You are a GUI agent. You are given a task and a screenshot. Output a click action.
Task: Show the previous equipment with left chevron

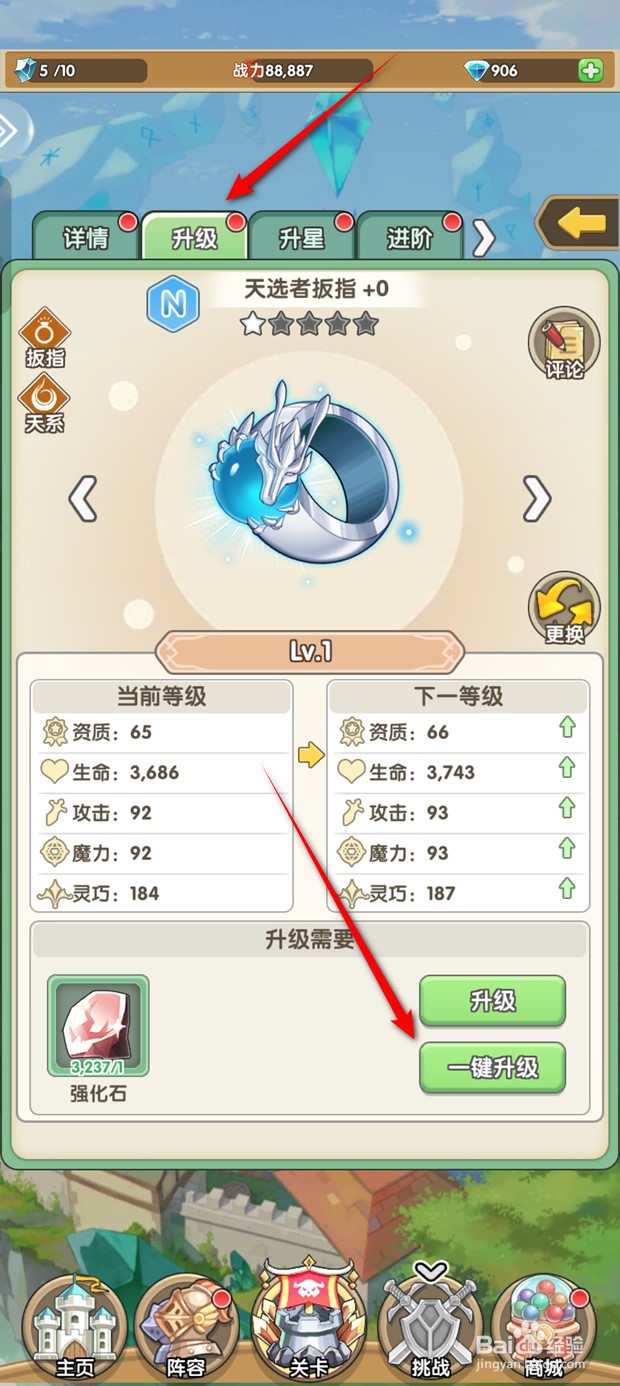[83, 497]
